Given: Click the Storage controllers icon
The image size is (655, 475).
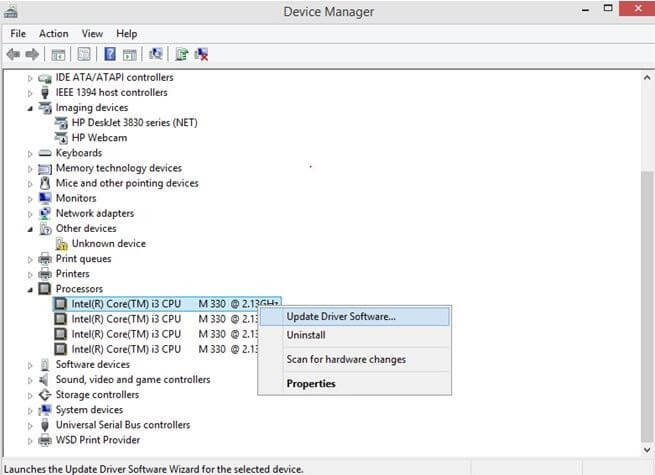Looking at the screenshot, I should pos(45,395).
